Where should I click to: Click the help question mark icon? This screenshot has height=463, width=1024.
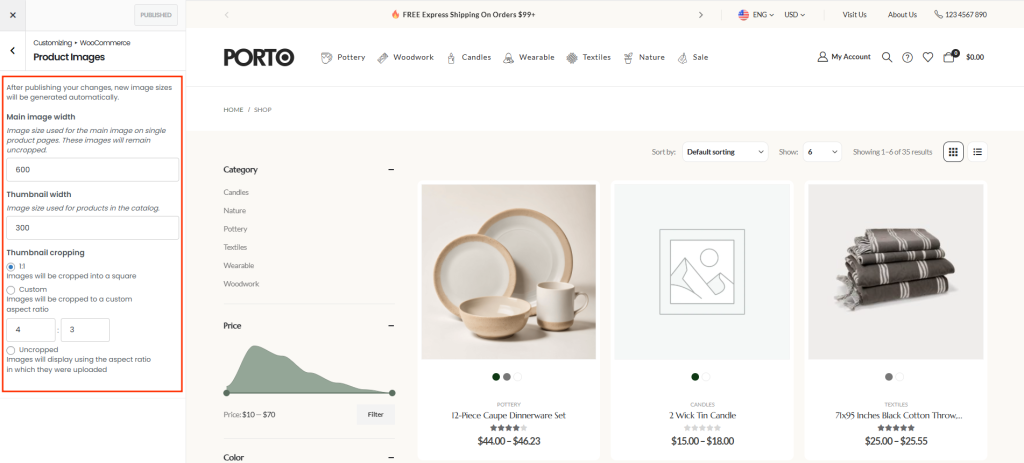point(907,57)
